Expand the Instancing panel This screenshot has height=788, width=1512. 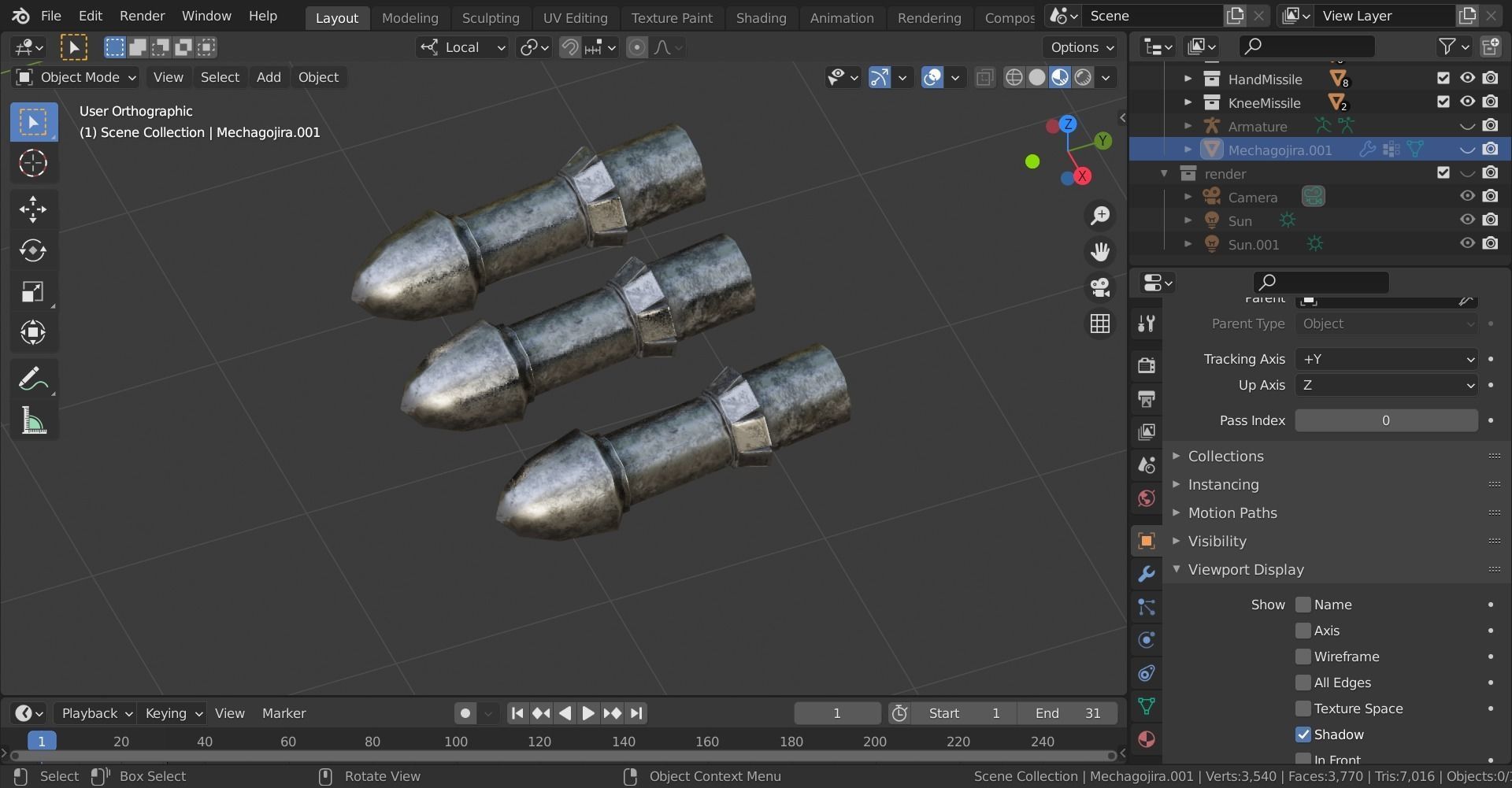click(x=1223, y=484)
